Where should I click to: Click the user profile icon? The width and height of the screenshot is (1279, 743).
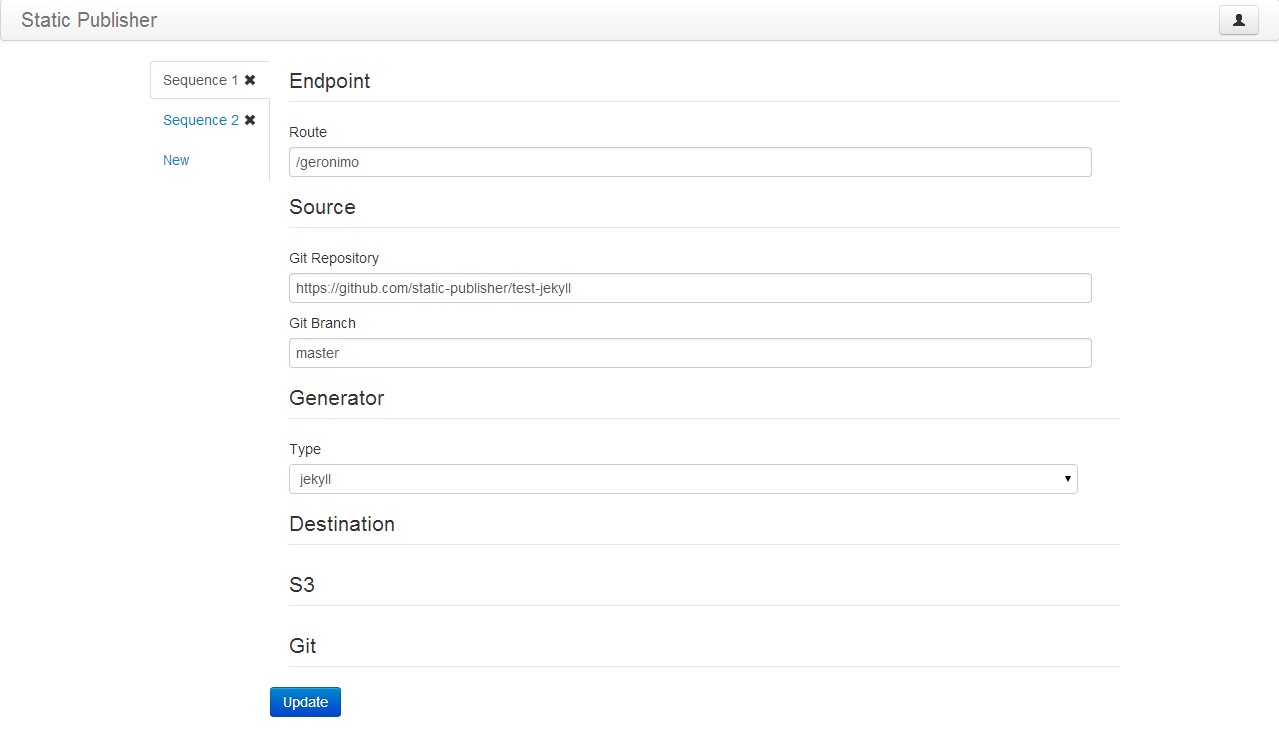point(1237,20)
